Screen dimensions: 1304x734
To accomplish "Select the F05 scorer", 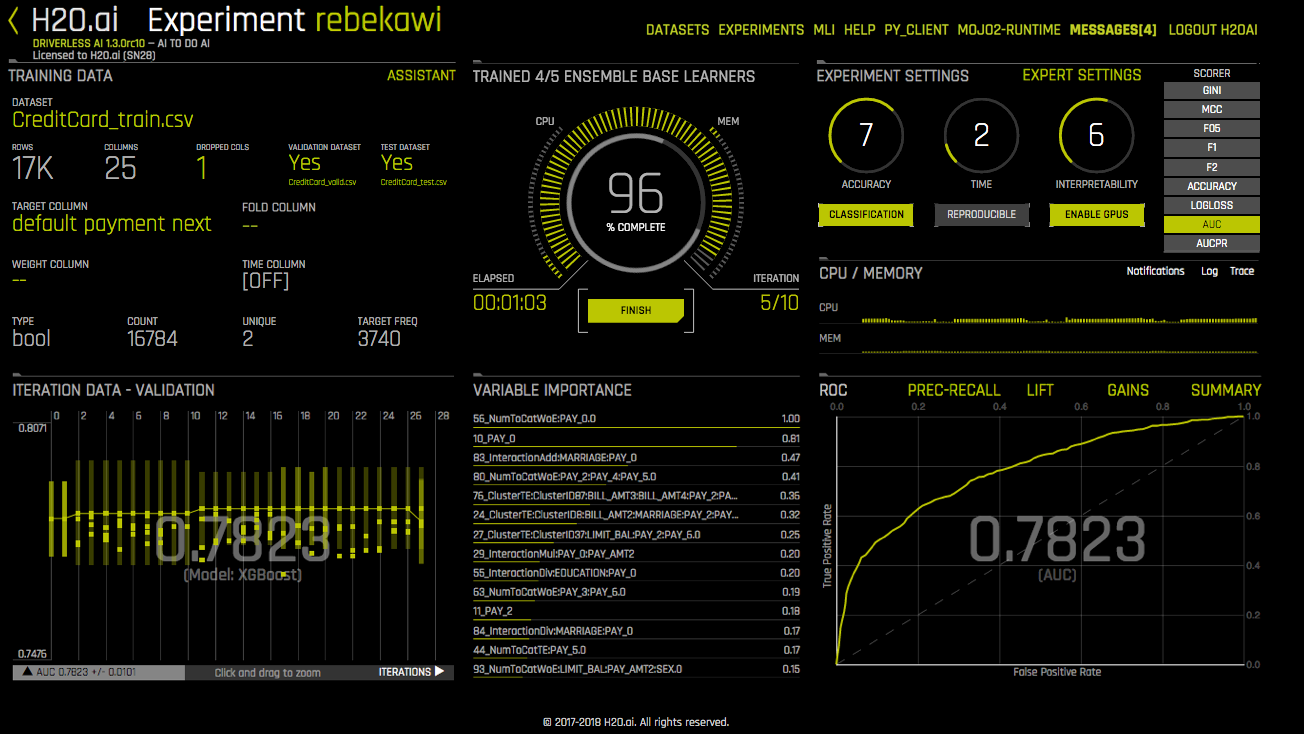I will [1211, 128].
